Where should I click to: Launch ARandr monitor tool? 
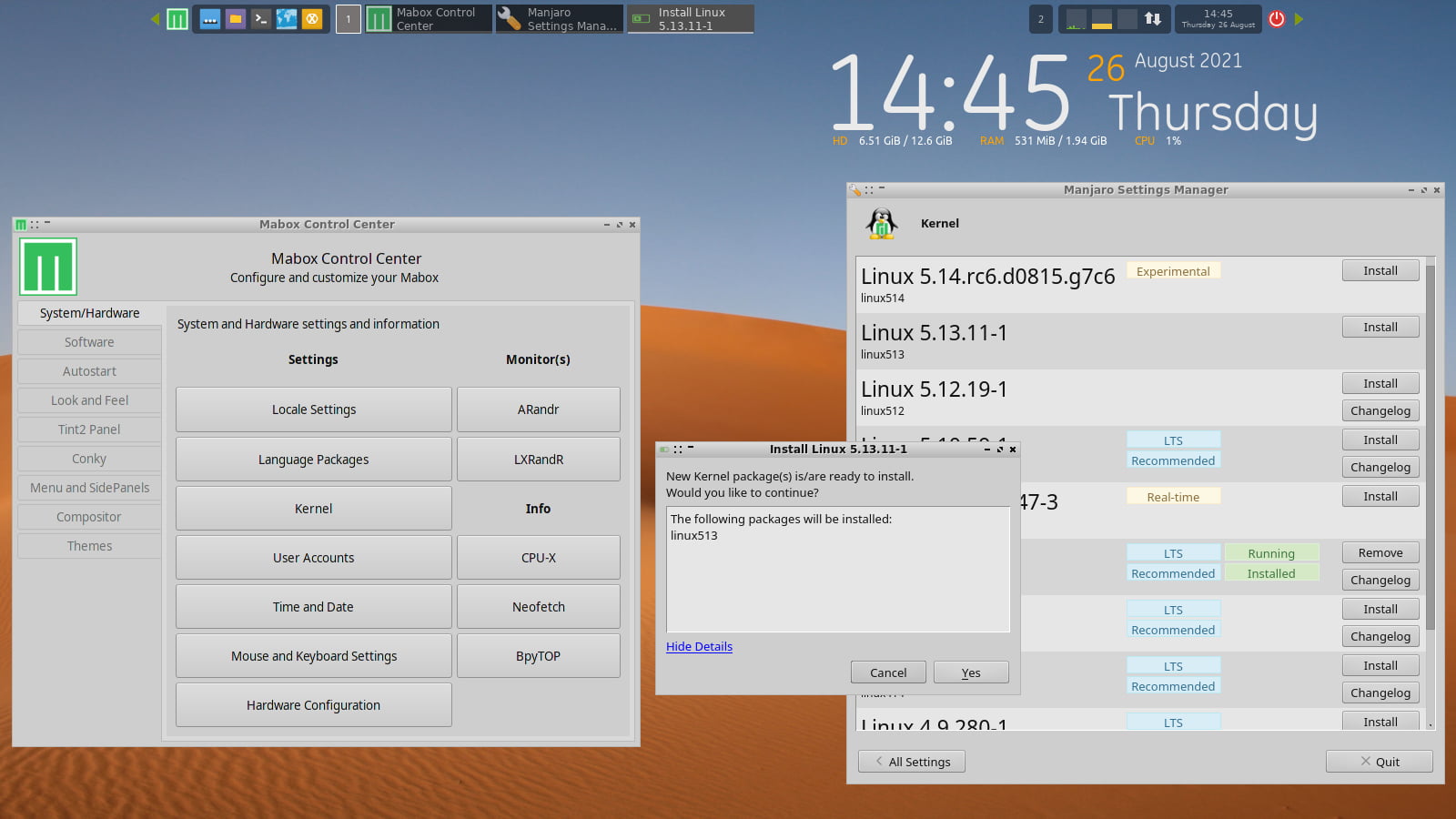tap(539, 409)
